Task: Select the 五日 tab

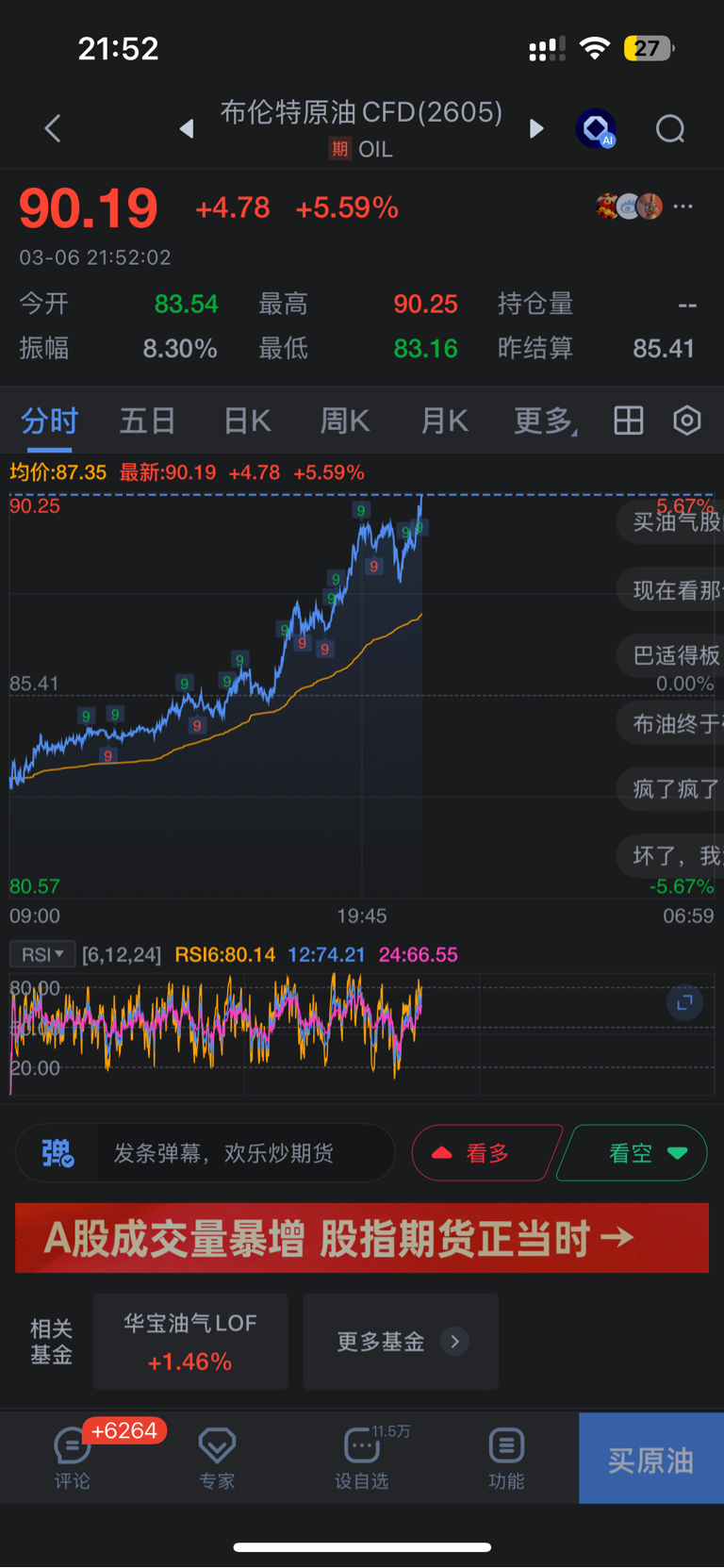Action: click(147, 421)
